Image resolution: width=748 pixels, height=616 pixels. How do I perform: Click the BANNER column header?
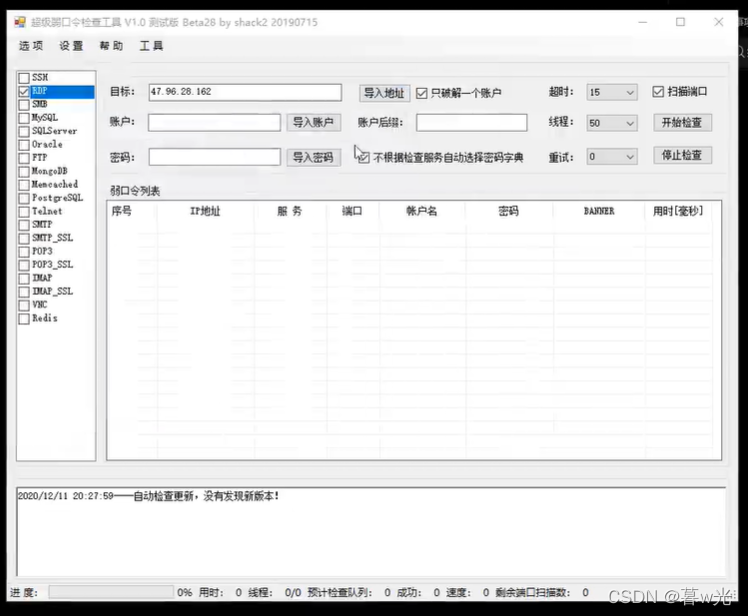(599, 211)
